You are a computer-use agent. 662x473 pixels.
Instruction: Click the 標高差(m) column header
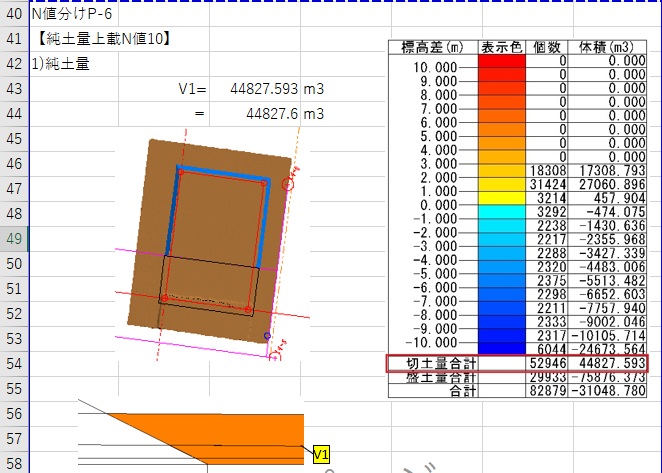coord(432,47)
